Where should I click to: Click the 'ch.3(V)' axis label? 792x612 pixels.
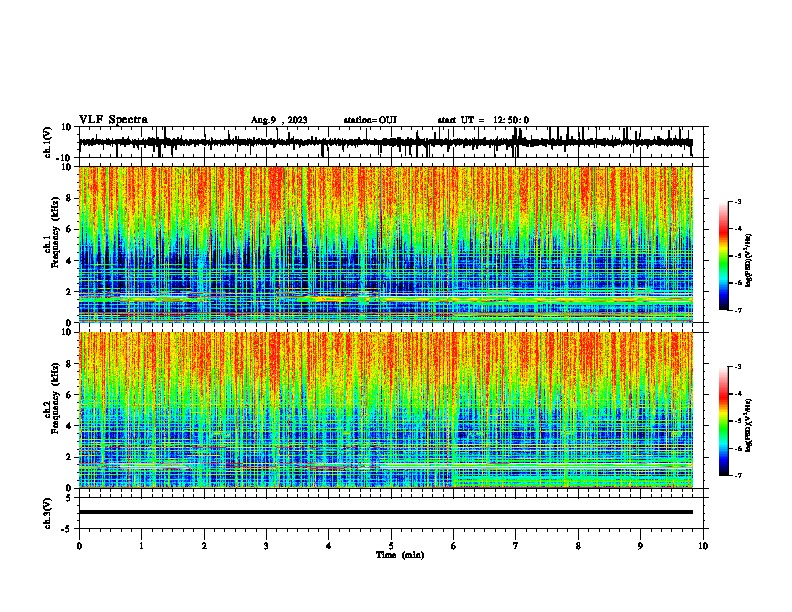[x=47, y=513]
